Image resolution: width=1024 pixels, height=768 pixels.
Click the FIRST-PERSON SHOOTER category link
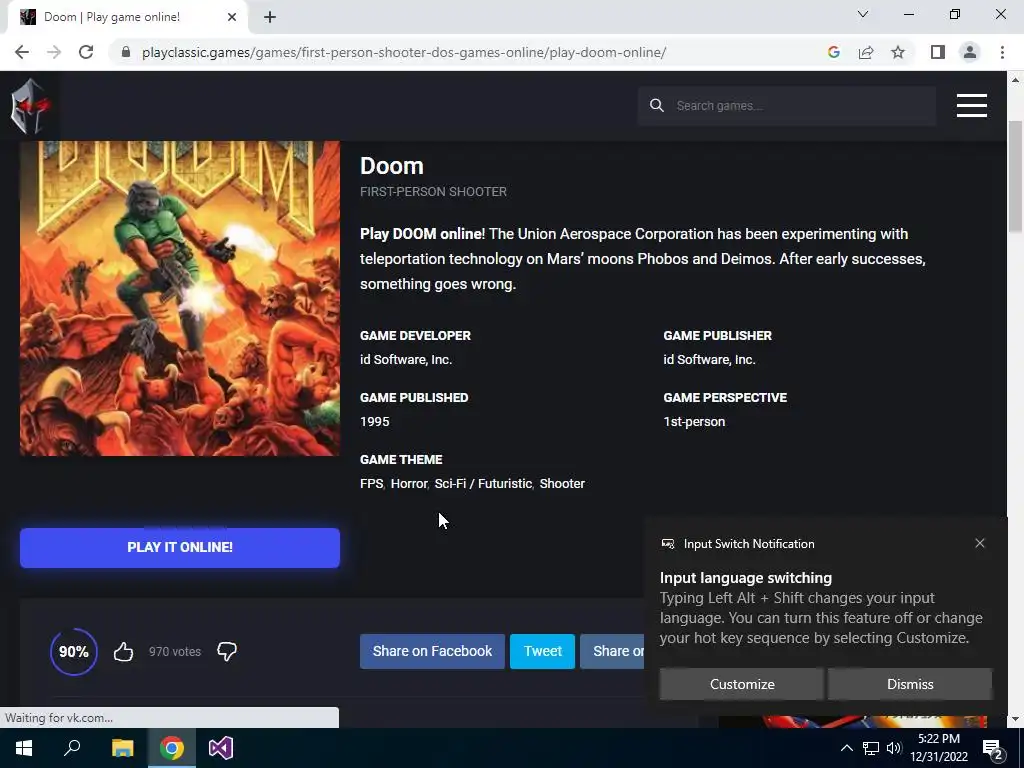[433, 191]
